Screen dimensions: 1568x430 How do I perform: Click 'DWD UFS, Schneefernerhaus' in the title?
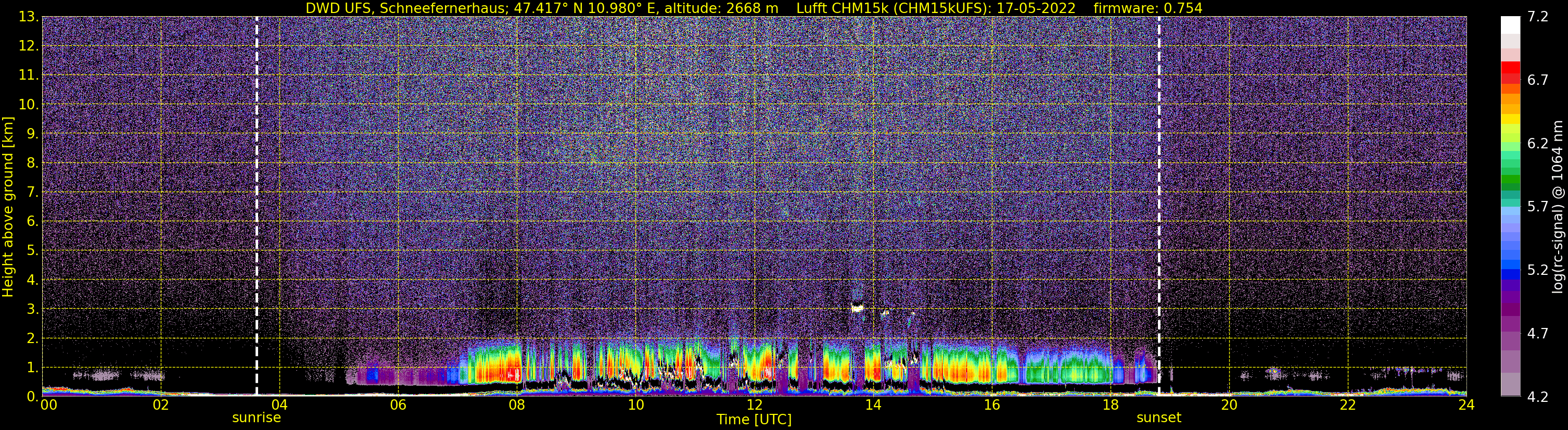coord(407,8)
